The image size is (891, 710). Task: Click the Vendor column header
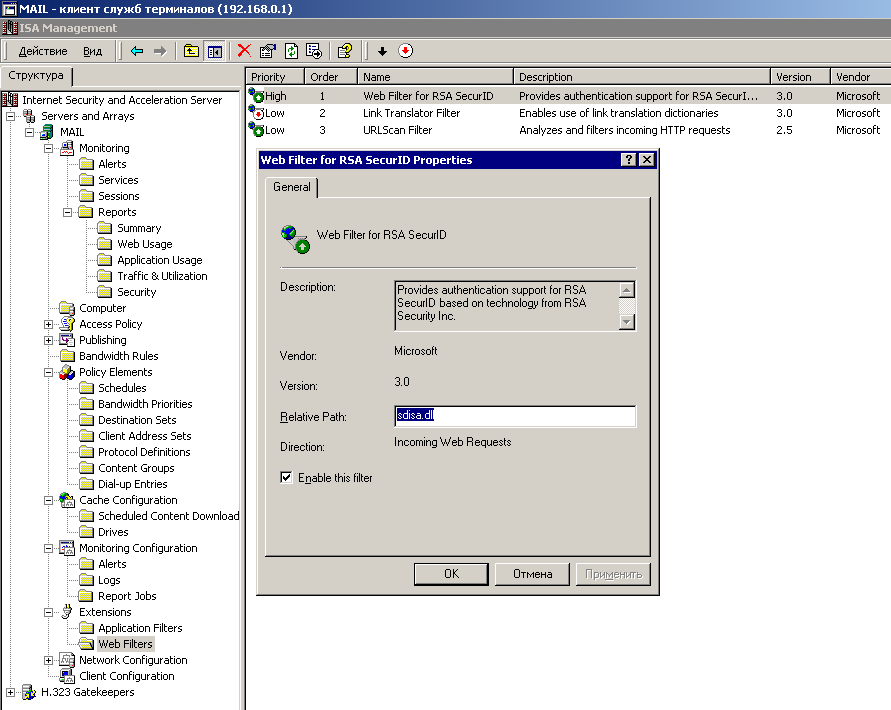pos(860,77)
